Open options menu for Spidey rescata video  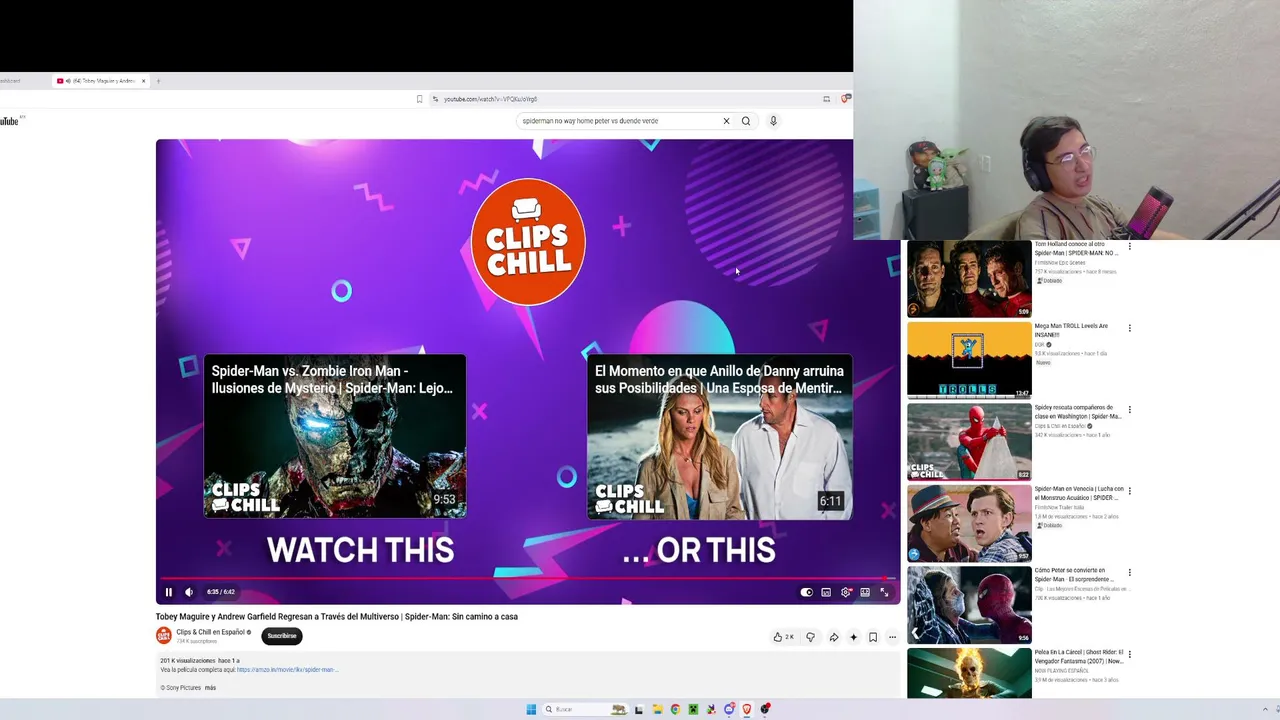coord(1129,409)
